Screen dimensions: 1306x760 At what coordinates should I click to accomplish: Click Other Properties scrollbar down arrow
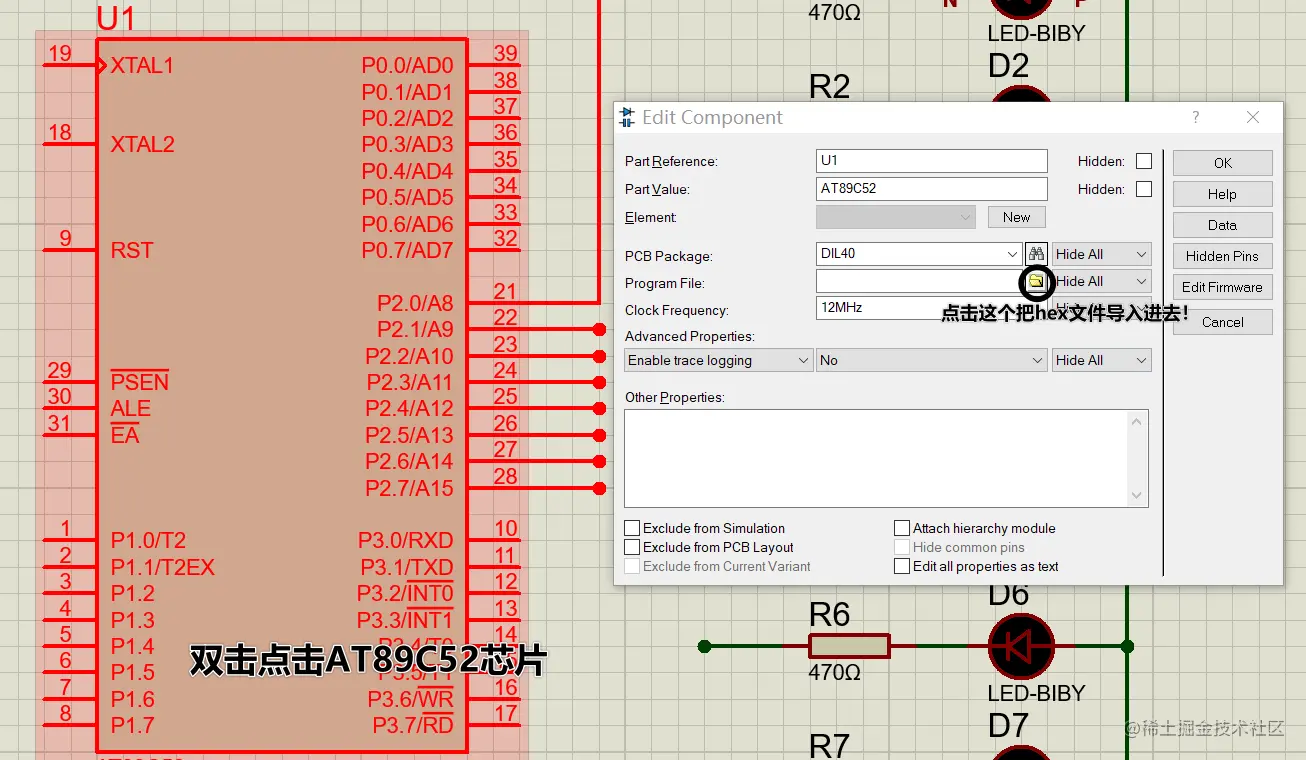[1137, 495]
